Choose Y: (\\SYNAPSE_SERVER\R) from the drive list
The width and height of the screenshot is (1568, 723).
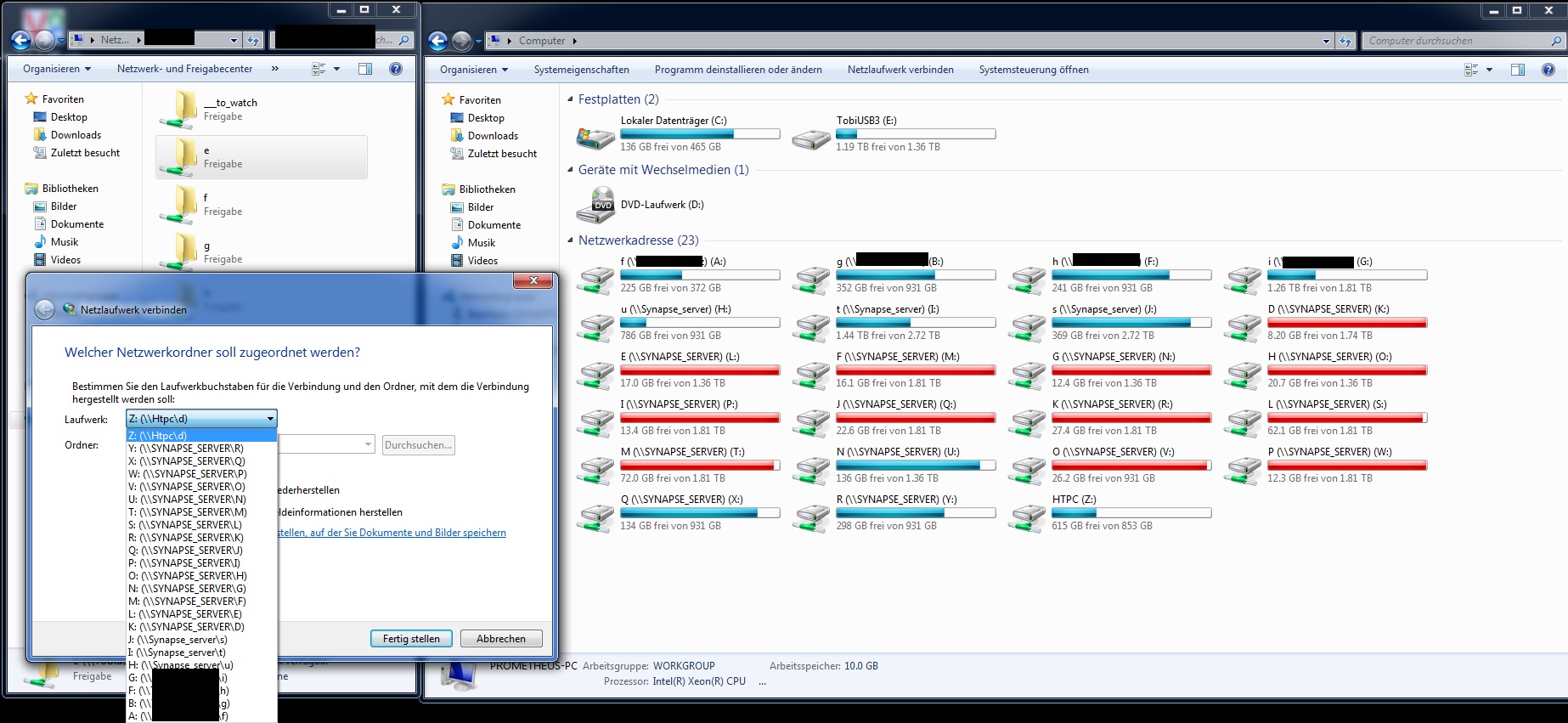[x=186, y=449]
